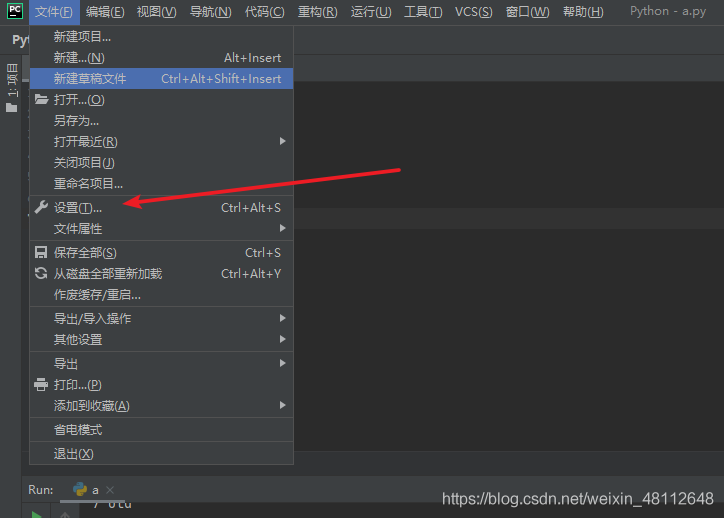Image resolution: width=724 pixels, height=518 pixels.
Task: Choose 关闭项目(J) menu entry
Action: click(x=162, y=163)
